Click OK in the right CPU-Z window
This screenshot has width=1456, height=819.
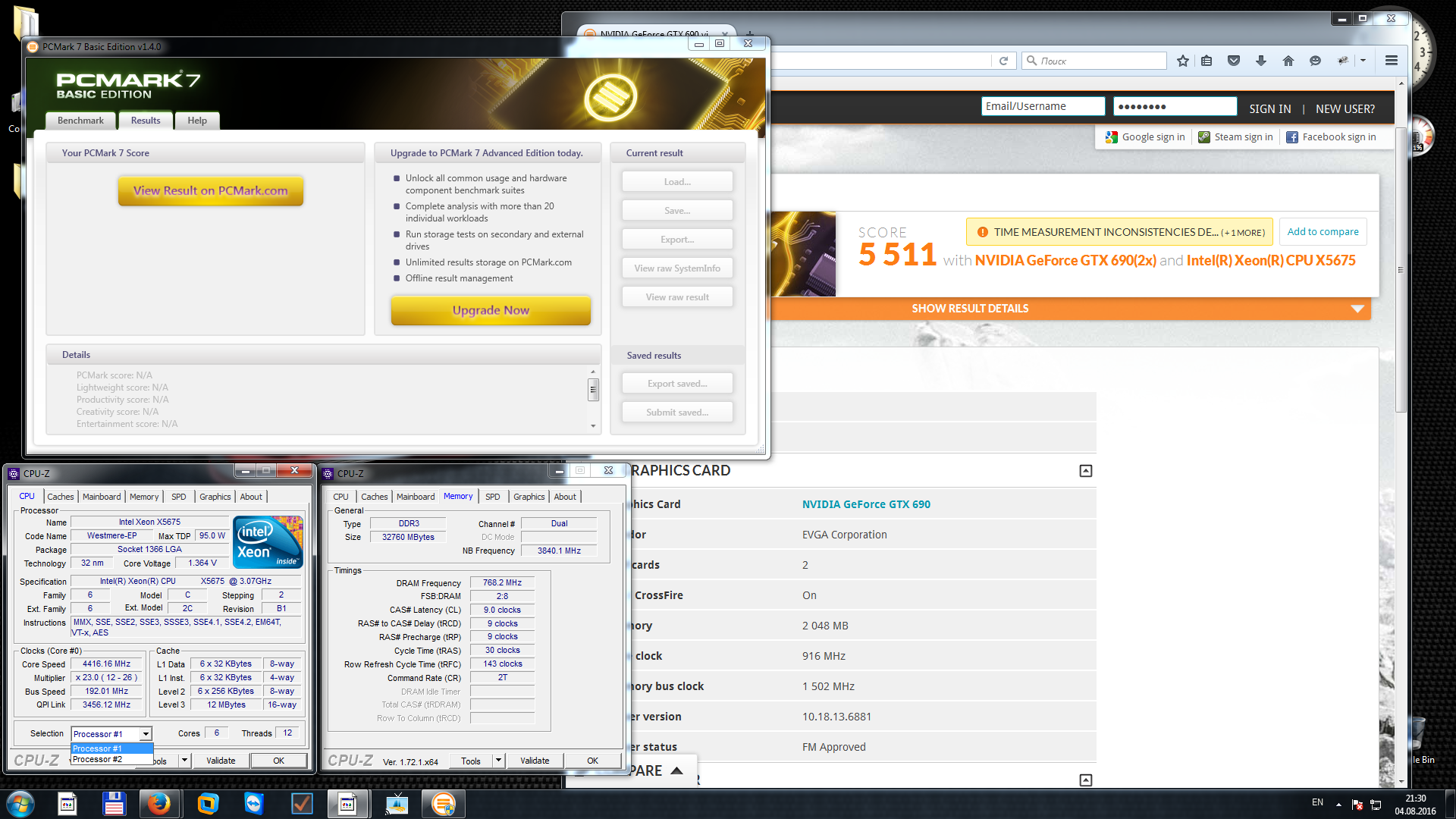pos(592,761)
